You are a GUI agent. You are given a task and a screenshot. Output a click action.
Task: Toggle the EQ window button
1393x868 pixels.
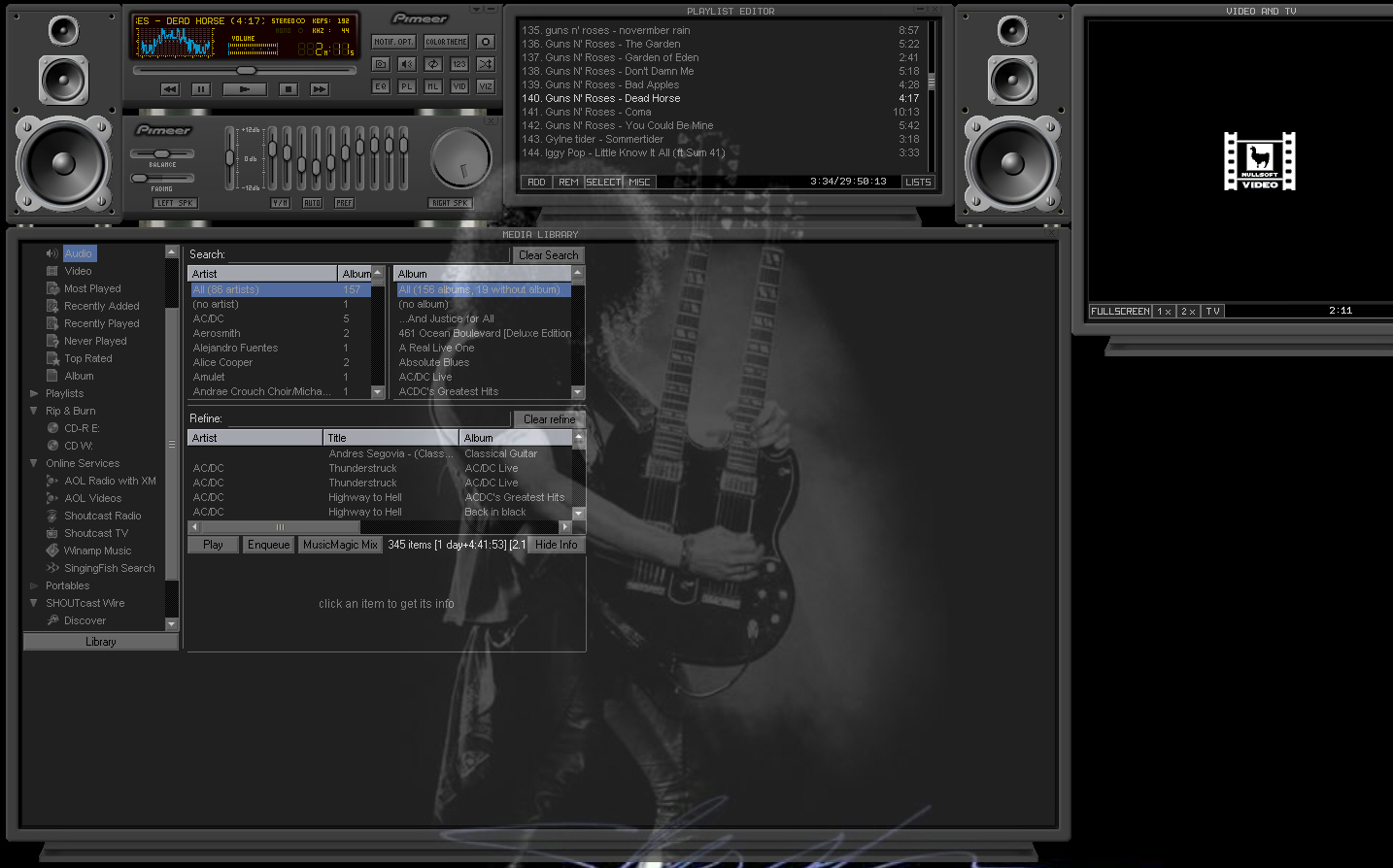pos(381,86)
